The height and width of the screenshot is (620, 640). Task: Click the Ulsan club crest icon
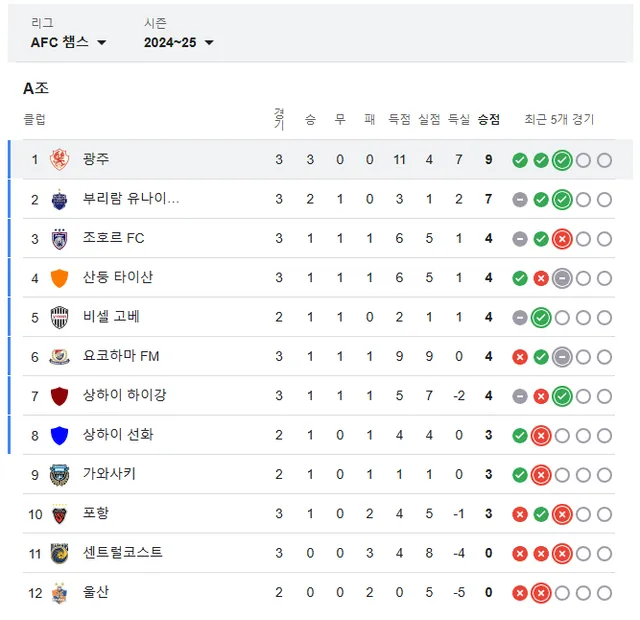[x=60, y=592]
